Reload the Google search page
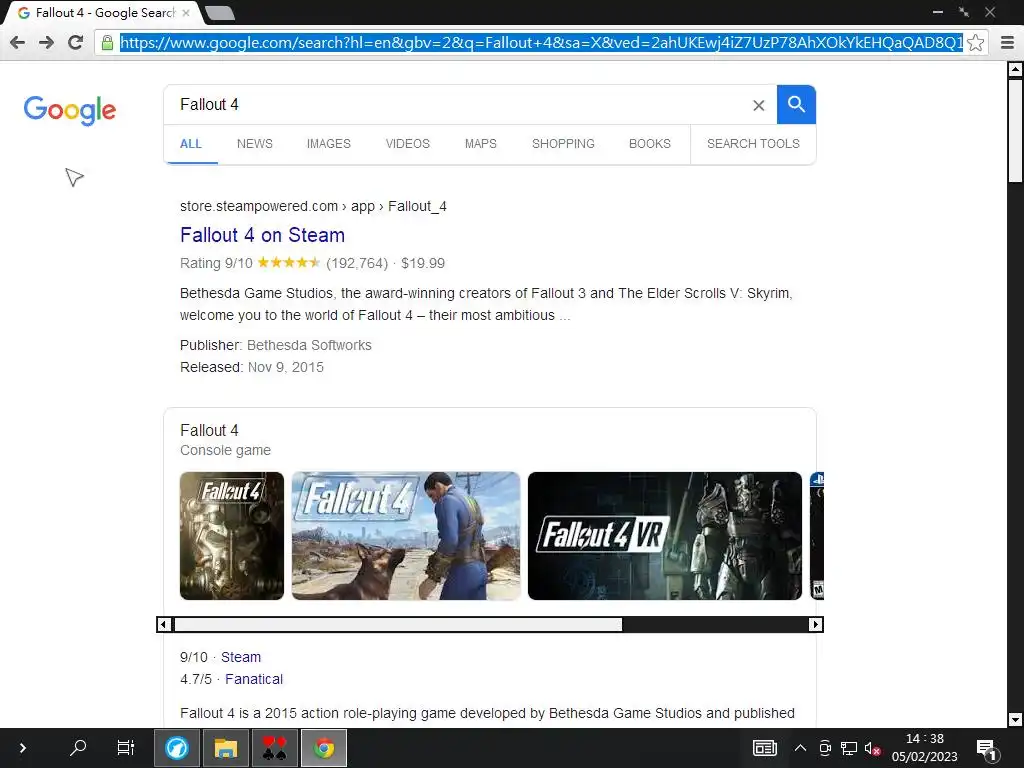This screenshot has width=1024, height=768. tap(75, 42)
